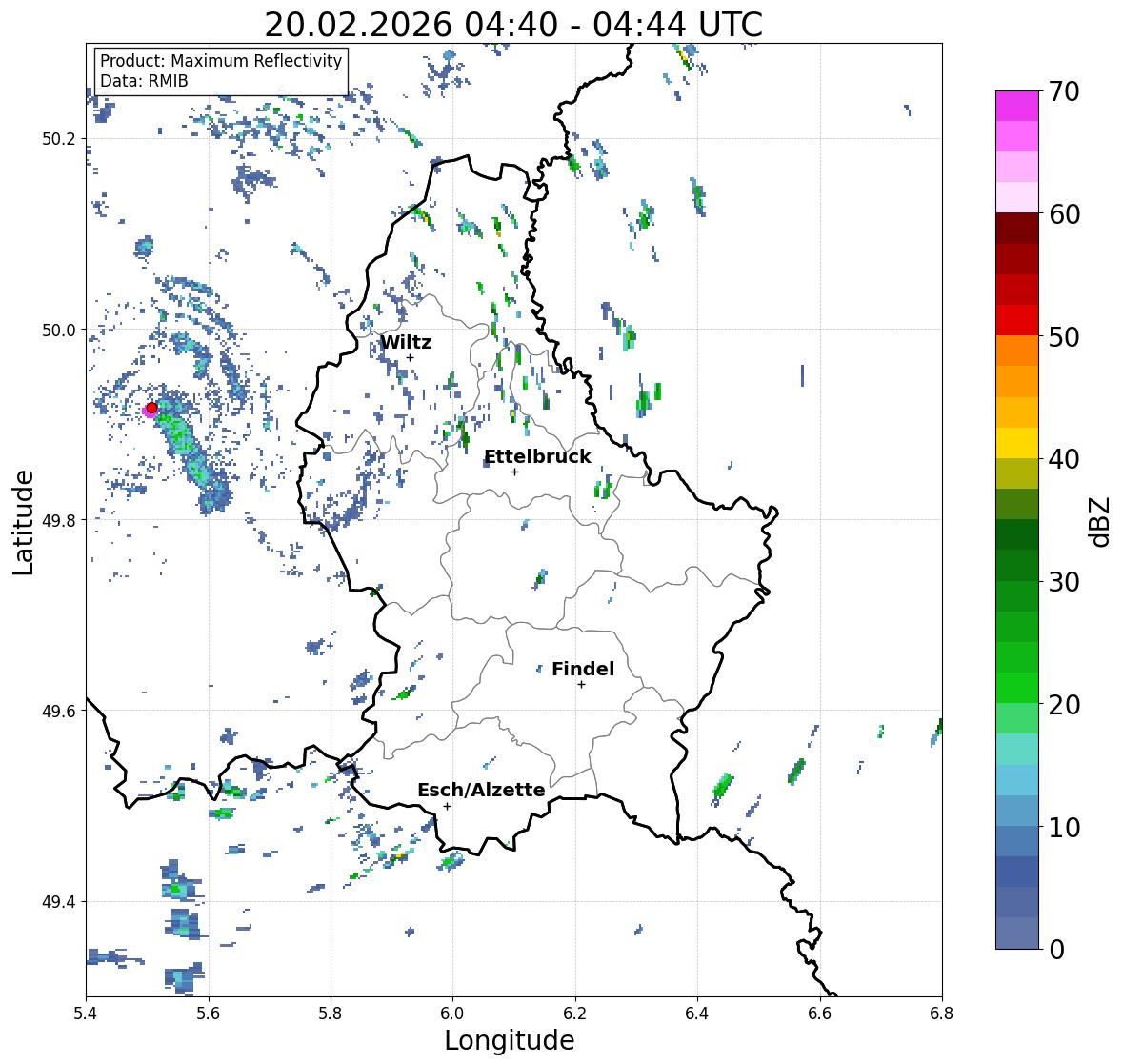Click the 50.0 latitude tick label
Viewport: 1123px width, 1064px height.
pyautogui.click(x=58, y=331)
